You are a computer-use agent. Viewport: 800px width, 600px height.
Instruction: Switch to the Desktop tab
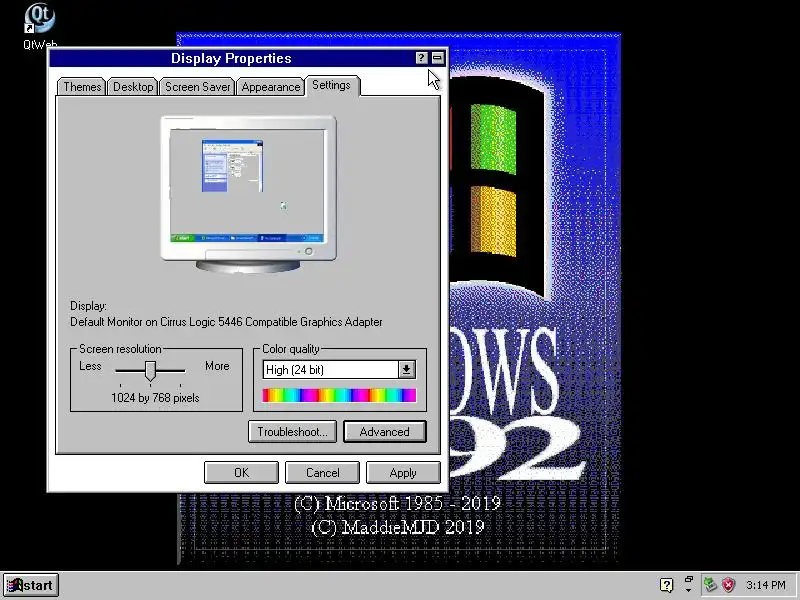pos(133,87)
